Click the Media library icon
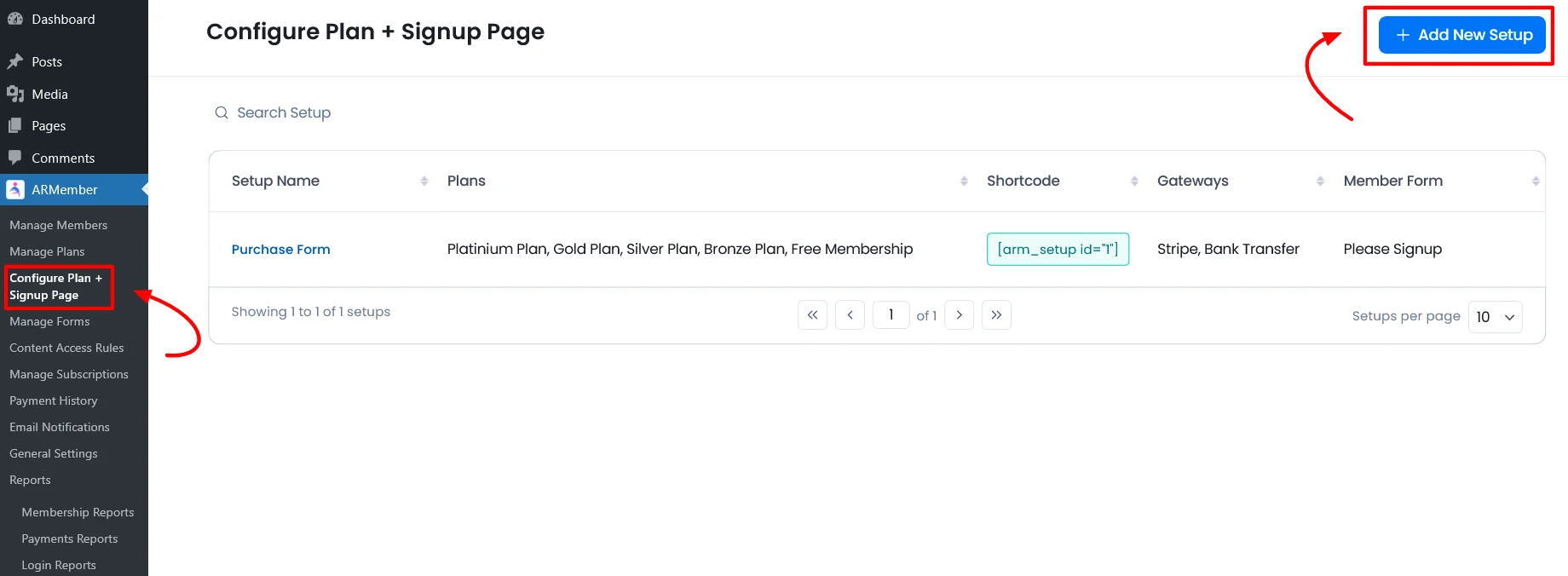Screen dimensions: 1568x576 (15, 94)
